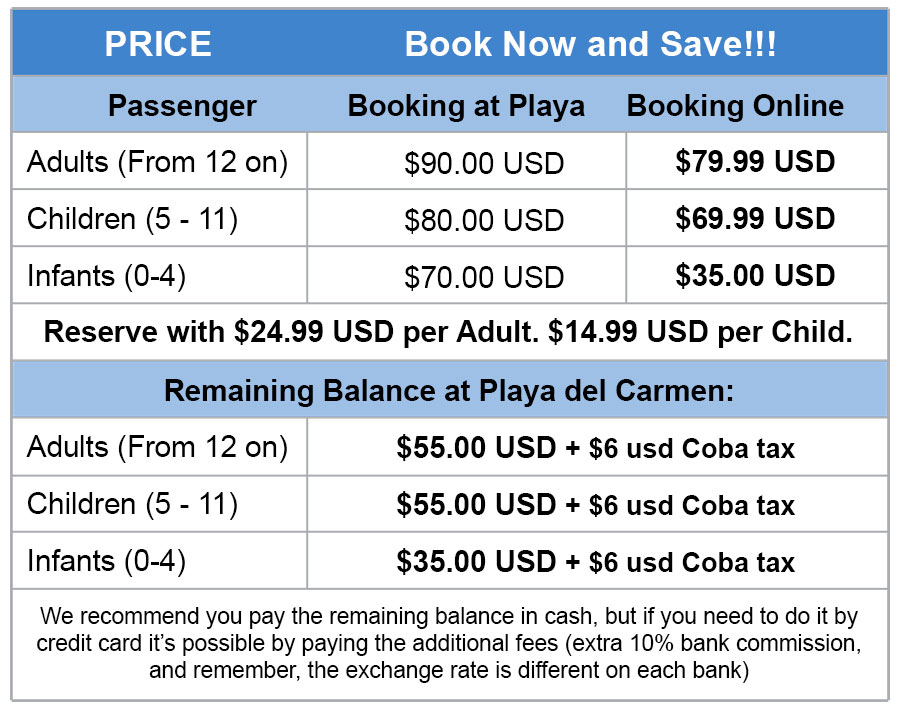
Task: Click the $90.00 USD adult Playa price
Action: (x=484, y=163)
